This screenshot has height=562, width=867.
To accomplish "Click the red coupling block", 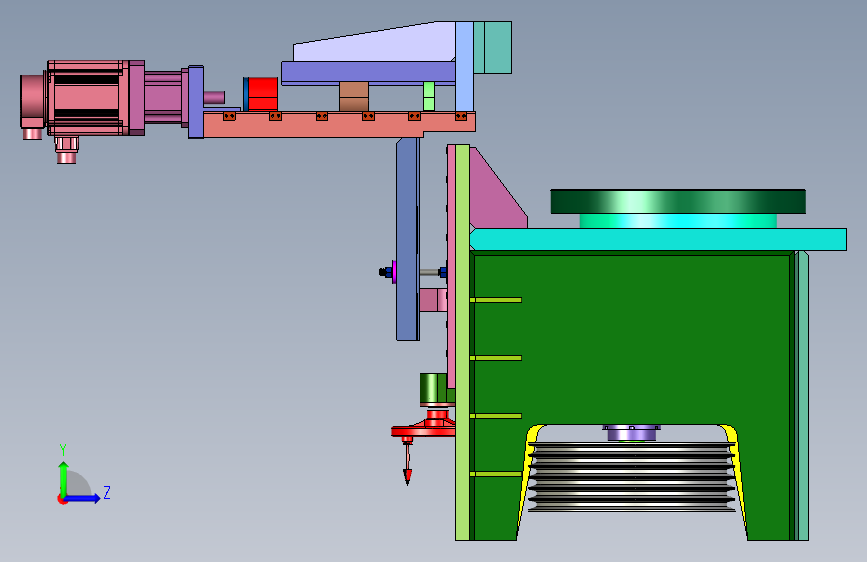I will (x=263, y=94).
